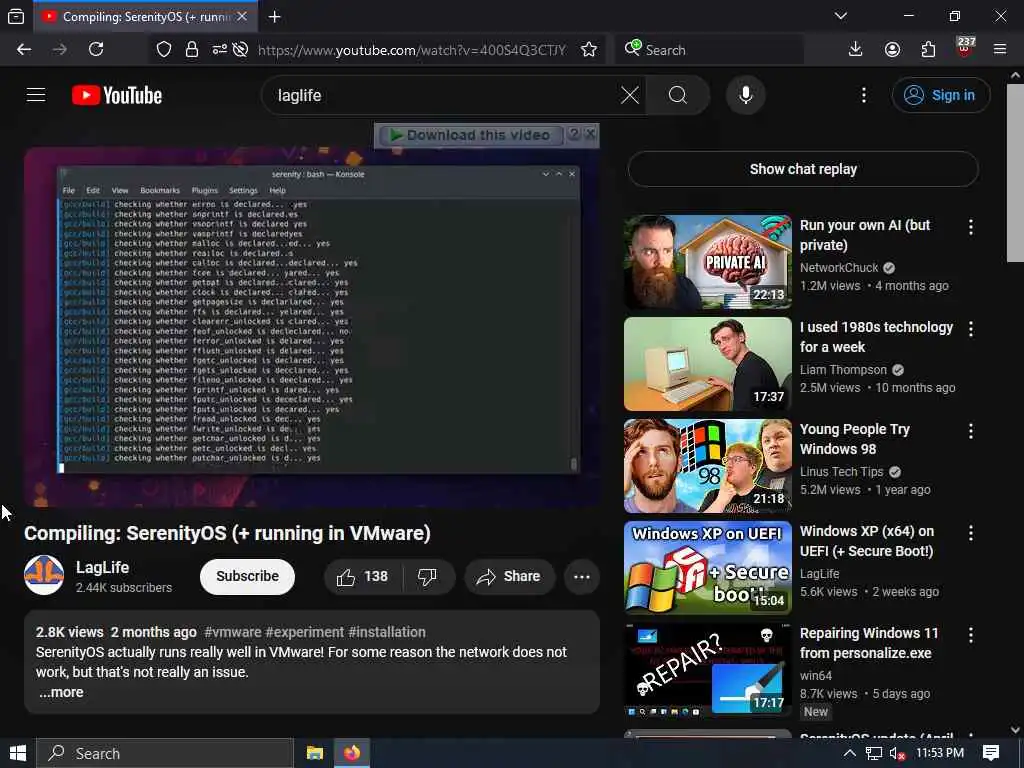Show hidden system tray icons
This screenshot has width=1024, height=768.
850,753
